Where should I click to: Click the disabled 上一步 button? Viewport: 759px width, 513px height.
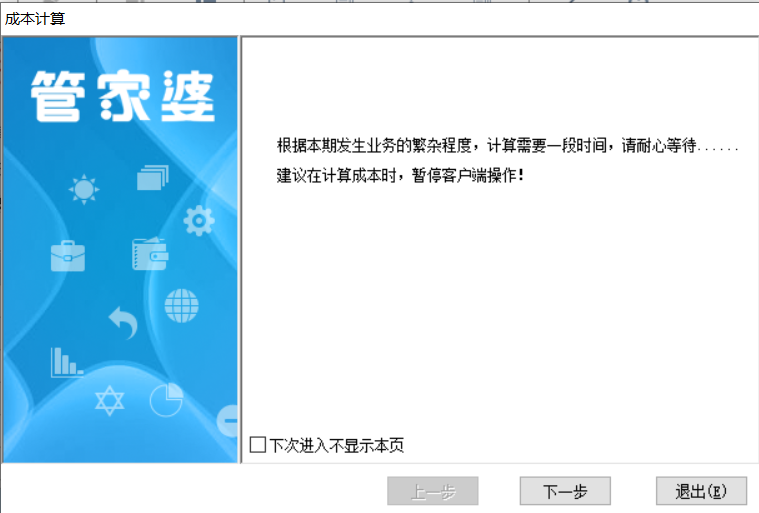433,491
